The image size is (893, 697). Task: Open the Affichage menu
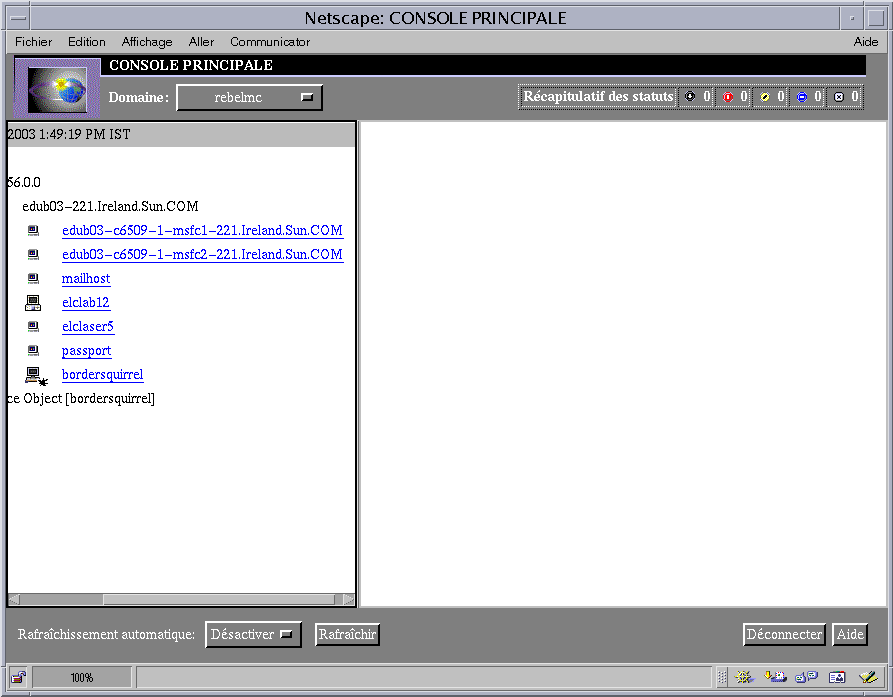coord(147,42)
